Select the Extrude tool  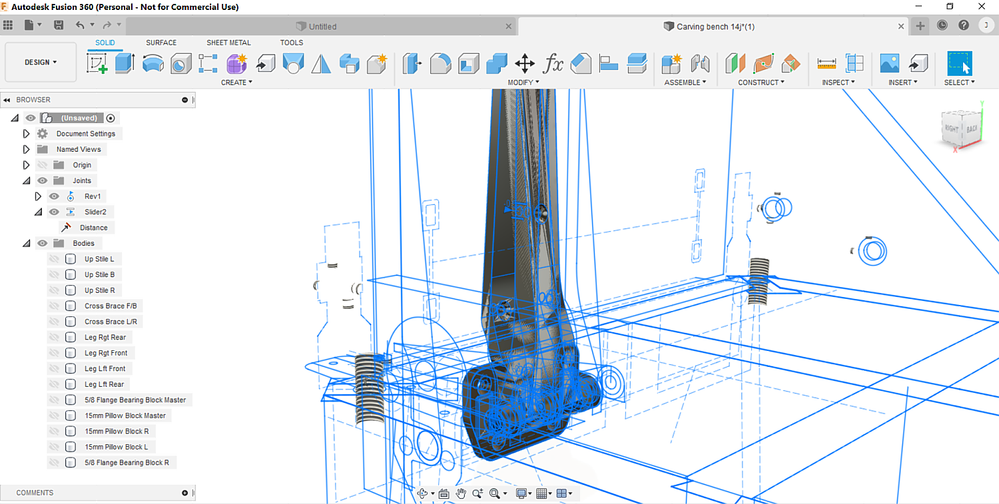(x=125, y=63)
